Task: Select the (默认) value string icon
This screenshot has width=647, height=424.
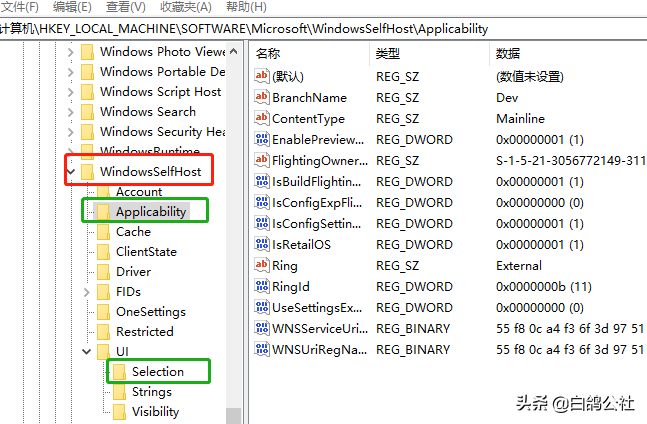Action: (262, 76)
